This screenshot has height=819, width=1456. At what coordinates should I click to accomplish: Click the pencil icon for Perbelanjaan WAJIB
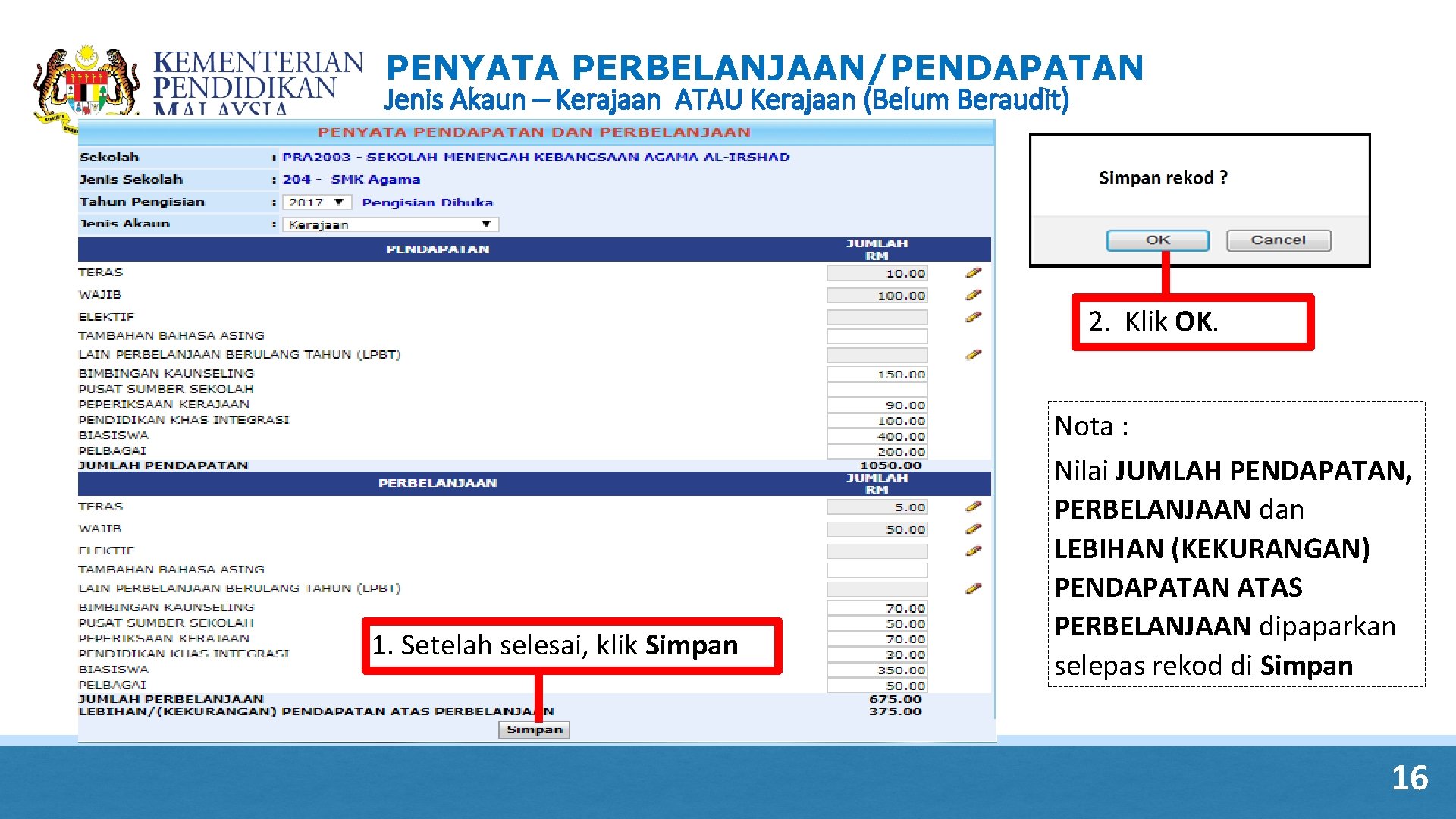(974, 529)
